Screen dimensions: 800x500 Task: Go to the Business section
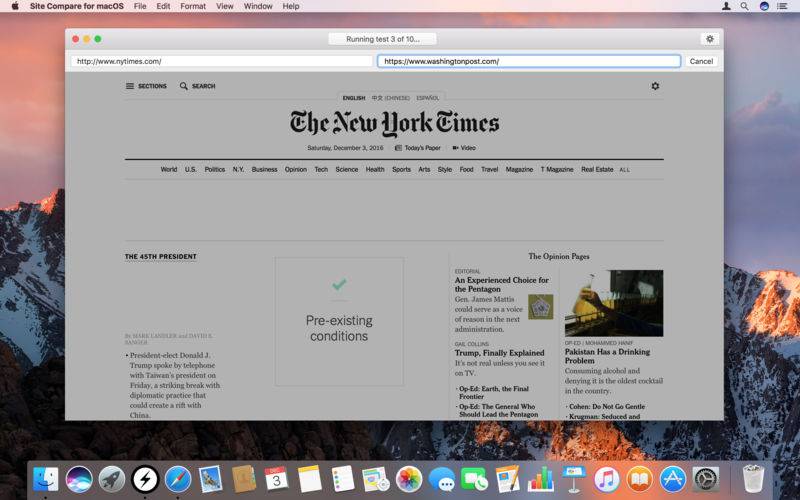click(x=264, y=169)
